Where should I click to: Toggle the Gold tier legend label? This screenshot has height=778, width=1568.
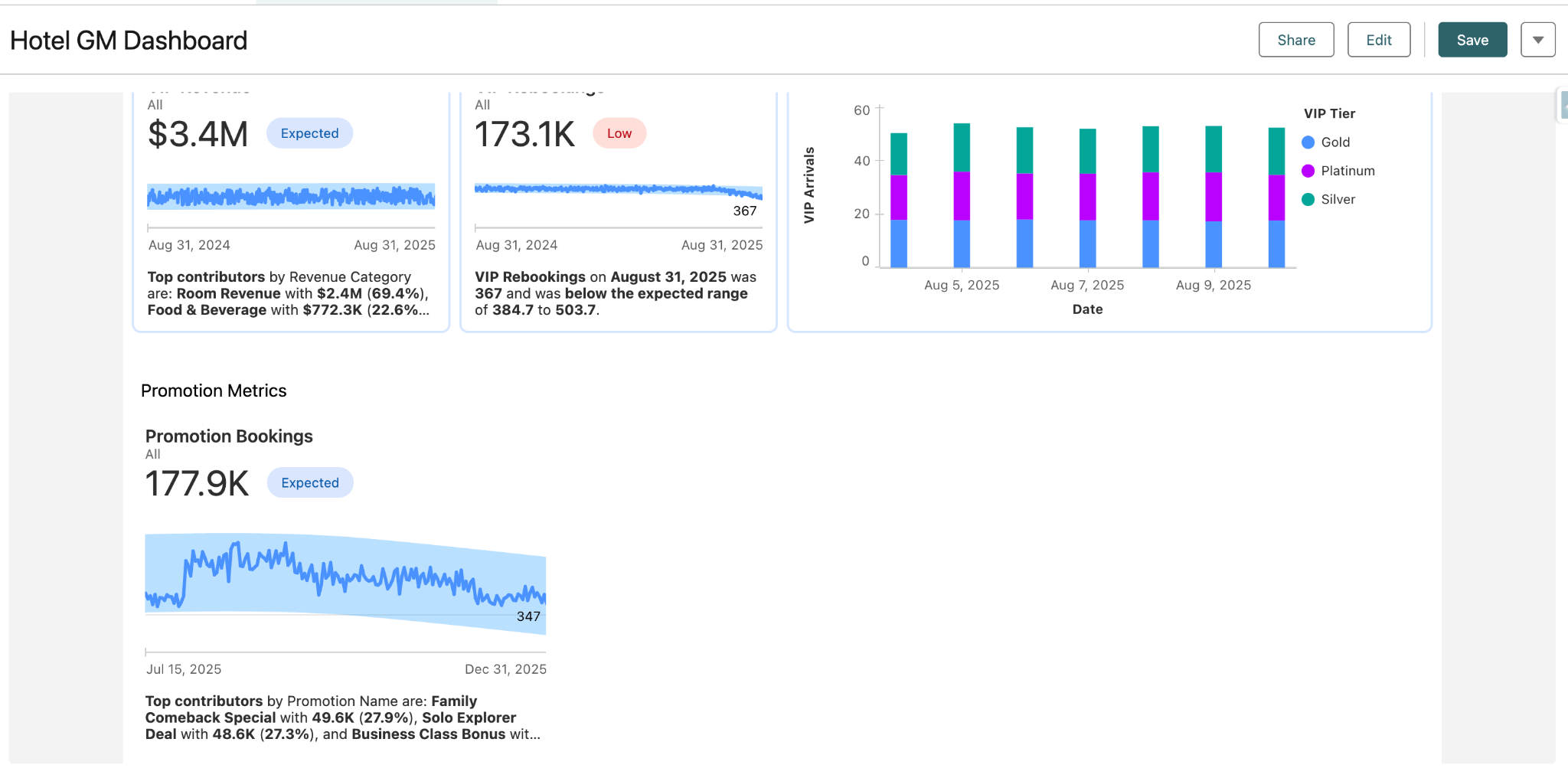coord(1335,142)
